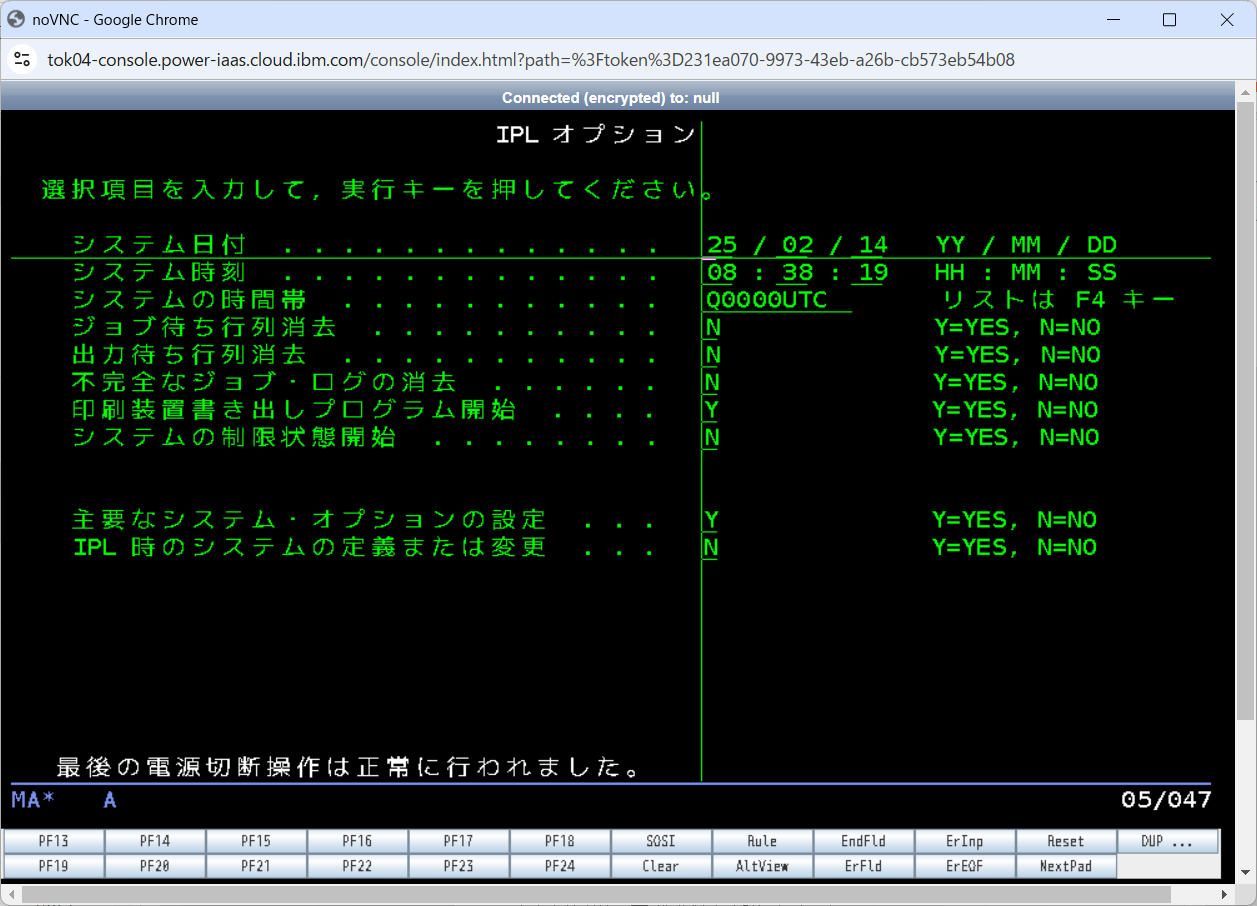Click the DUP ... keypad button
Screen dimensions: 1257x906
(1167, 841)
